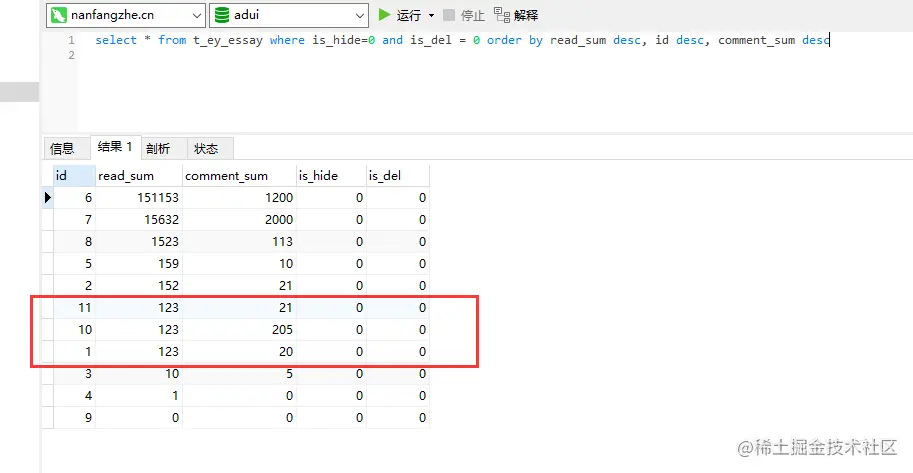Select the comment_sum cell 2000

tap(239, 220)
